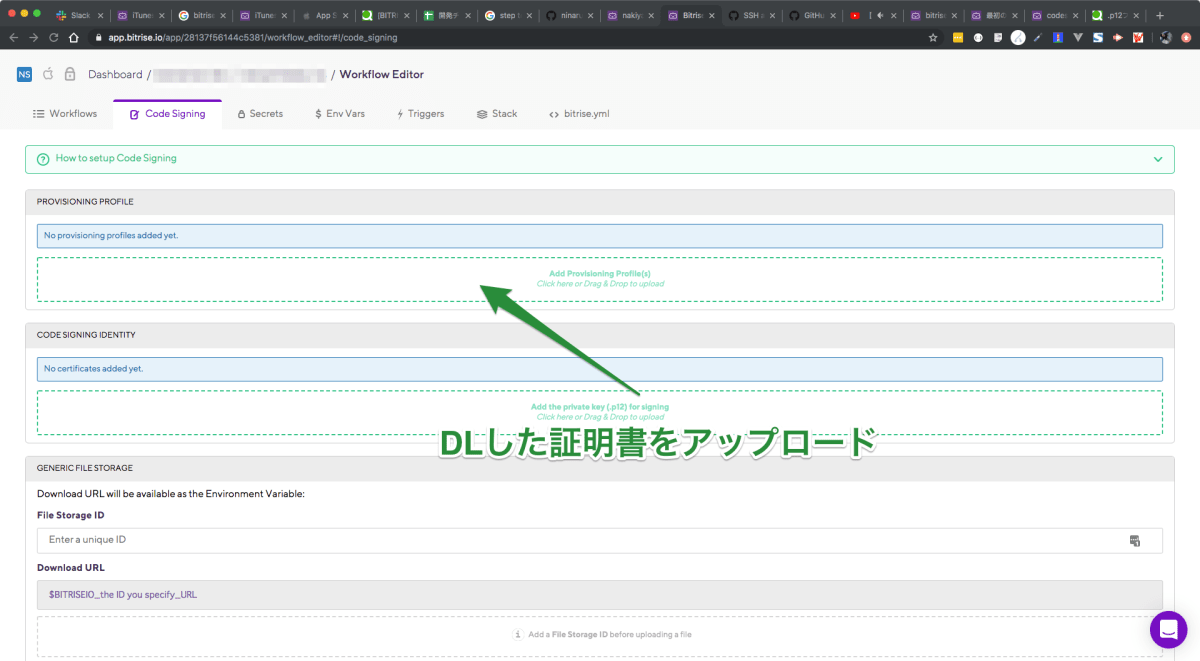Click the yellow extension icon in toolbar
The height and width of the screenshot is (661, 1200).
point(958,37)
